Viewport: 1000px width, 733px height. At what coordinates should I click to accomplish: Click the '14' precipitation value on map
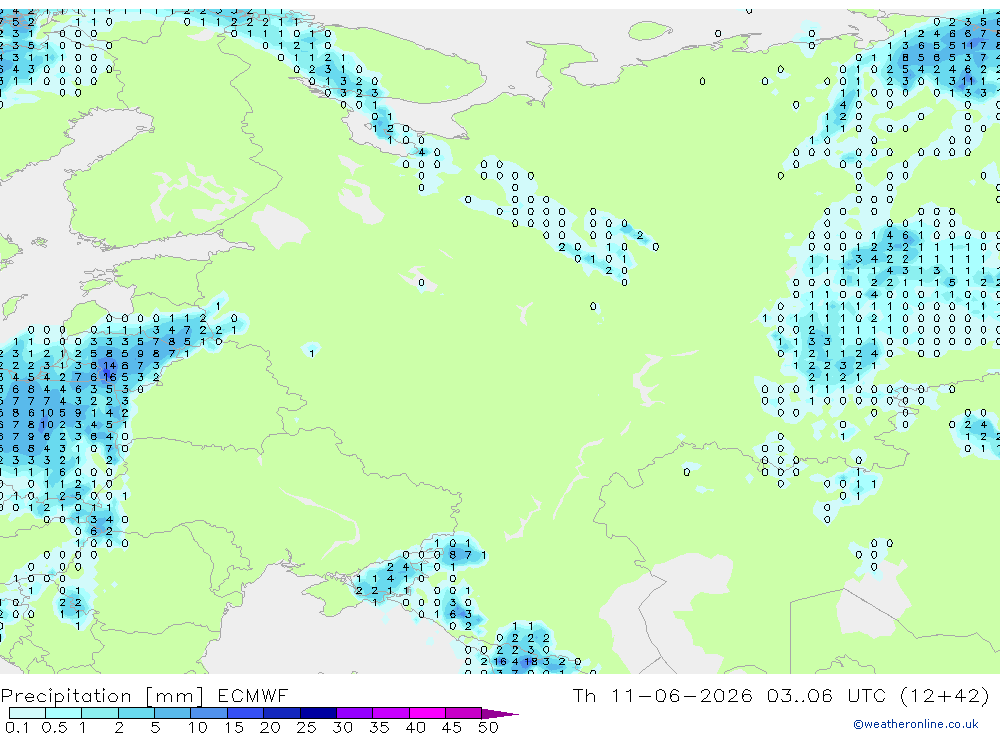[110, 366]
